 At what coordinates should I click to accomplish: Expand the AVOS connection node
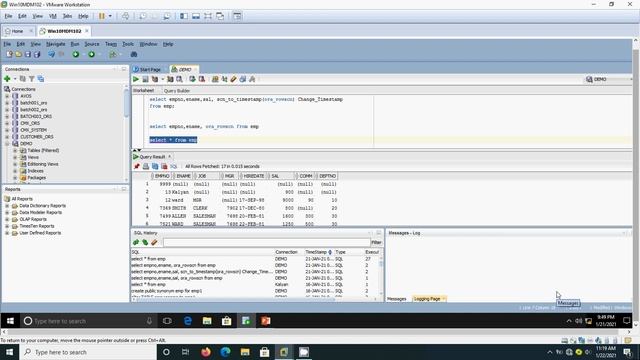click(7, 96)
